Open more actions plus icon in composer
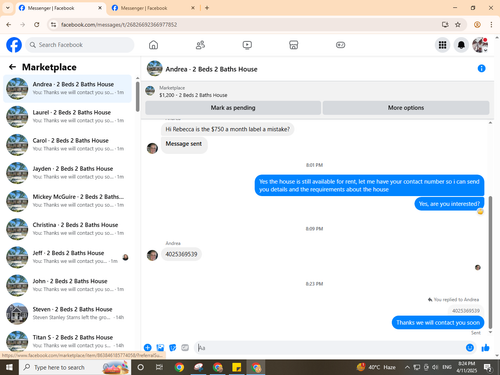 tap(148, 348)
